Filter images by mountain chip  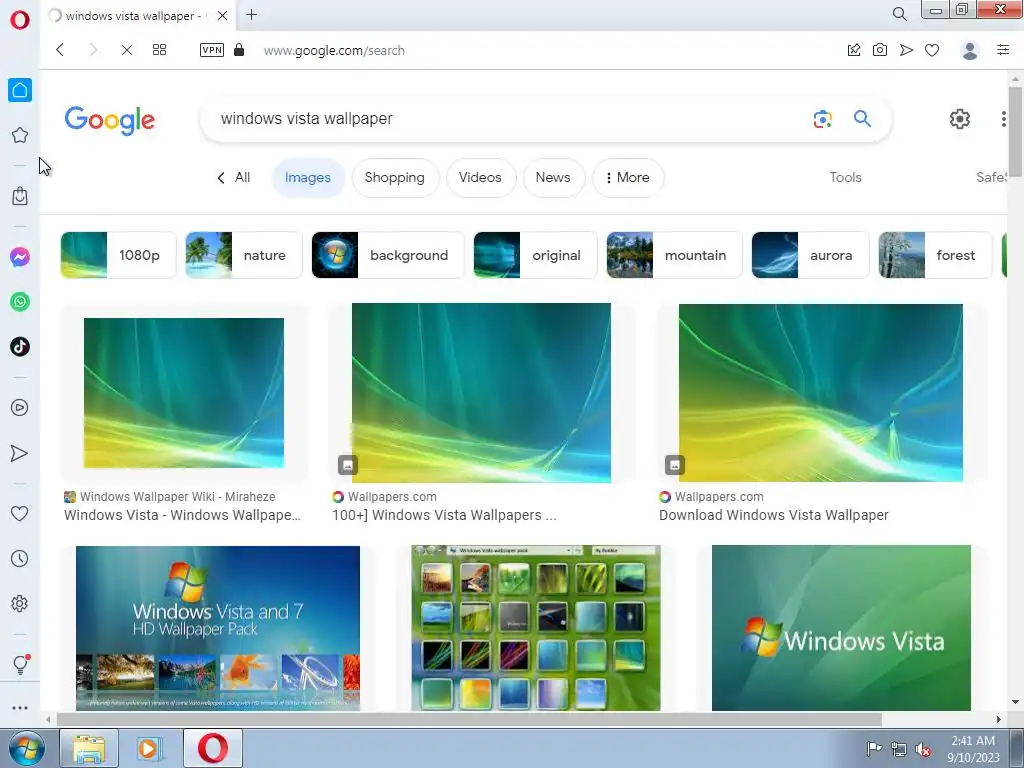tap(675, 255)
